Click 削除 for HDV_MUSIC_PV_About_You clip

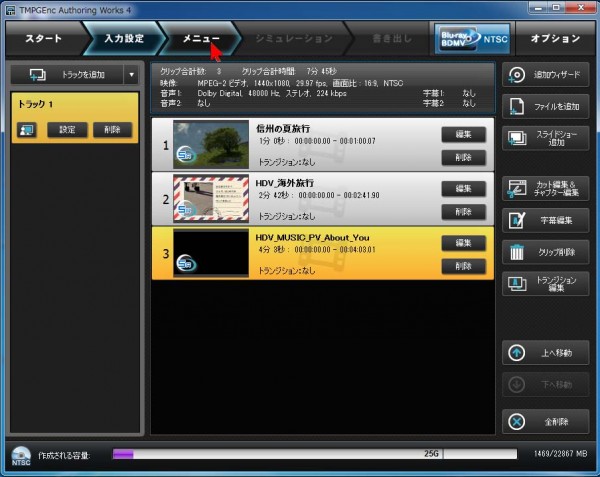[x=463, y=266]
